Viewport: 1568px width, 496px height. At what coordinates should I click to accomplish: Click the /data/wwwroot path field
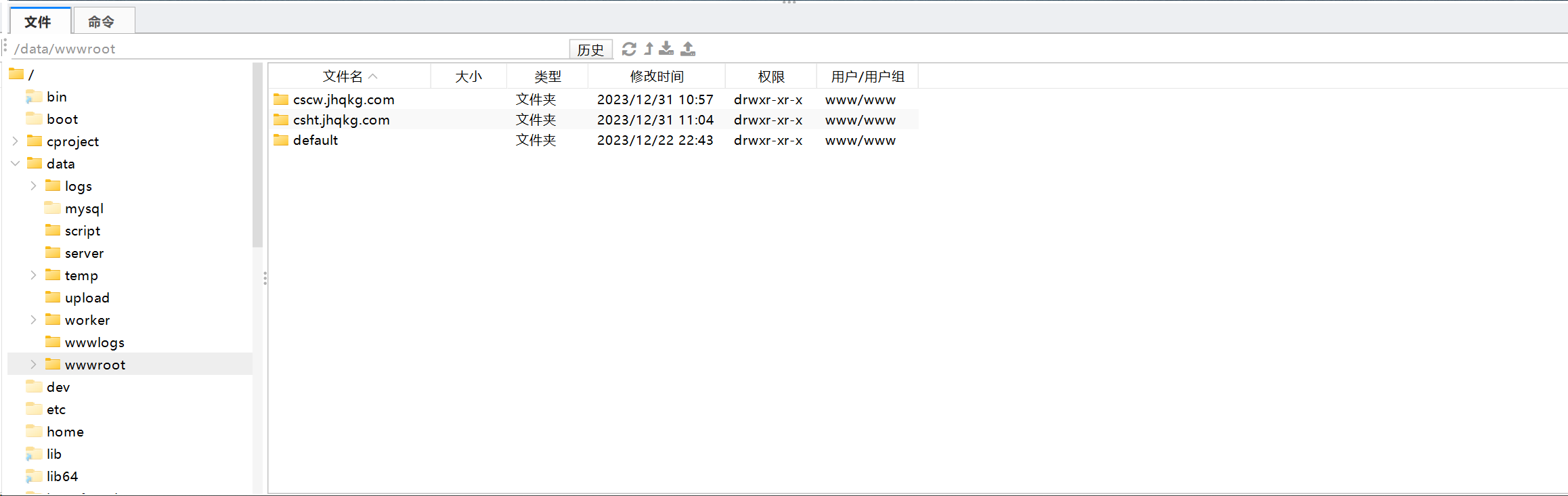point(290,49)
